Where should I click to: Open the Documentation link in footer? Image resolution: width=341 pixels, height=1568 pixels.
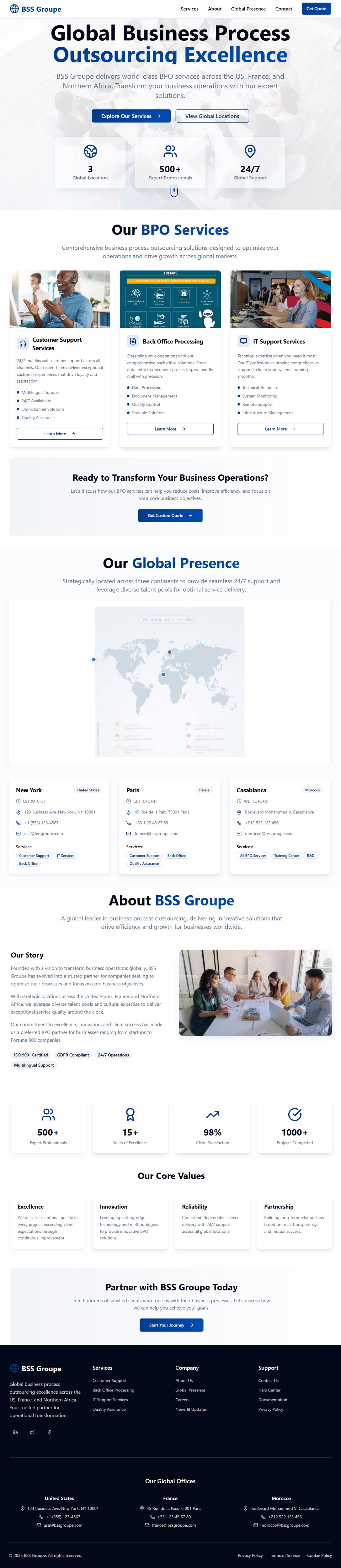point(272,1399)
